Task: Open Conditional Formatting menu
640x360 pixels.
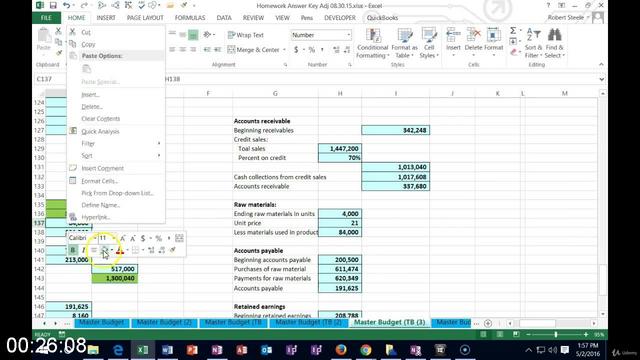Action: [x=372, y=44]
